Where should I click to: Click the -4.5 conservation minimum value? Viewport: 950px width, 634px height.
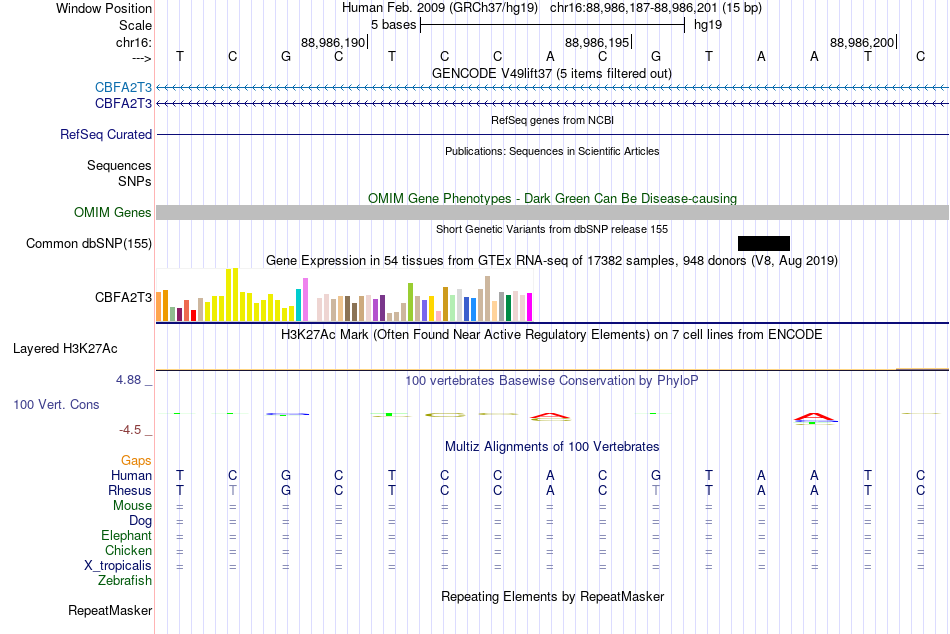click(x=130, y=430)
